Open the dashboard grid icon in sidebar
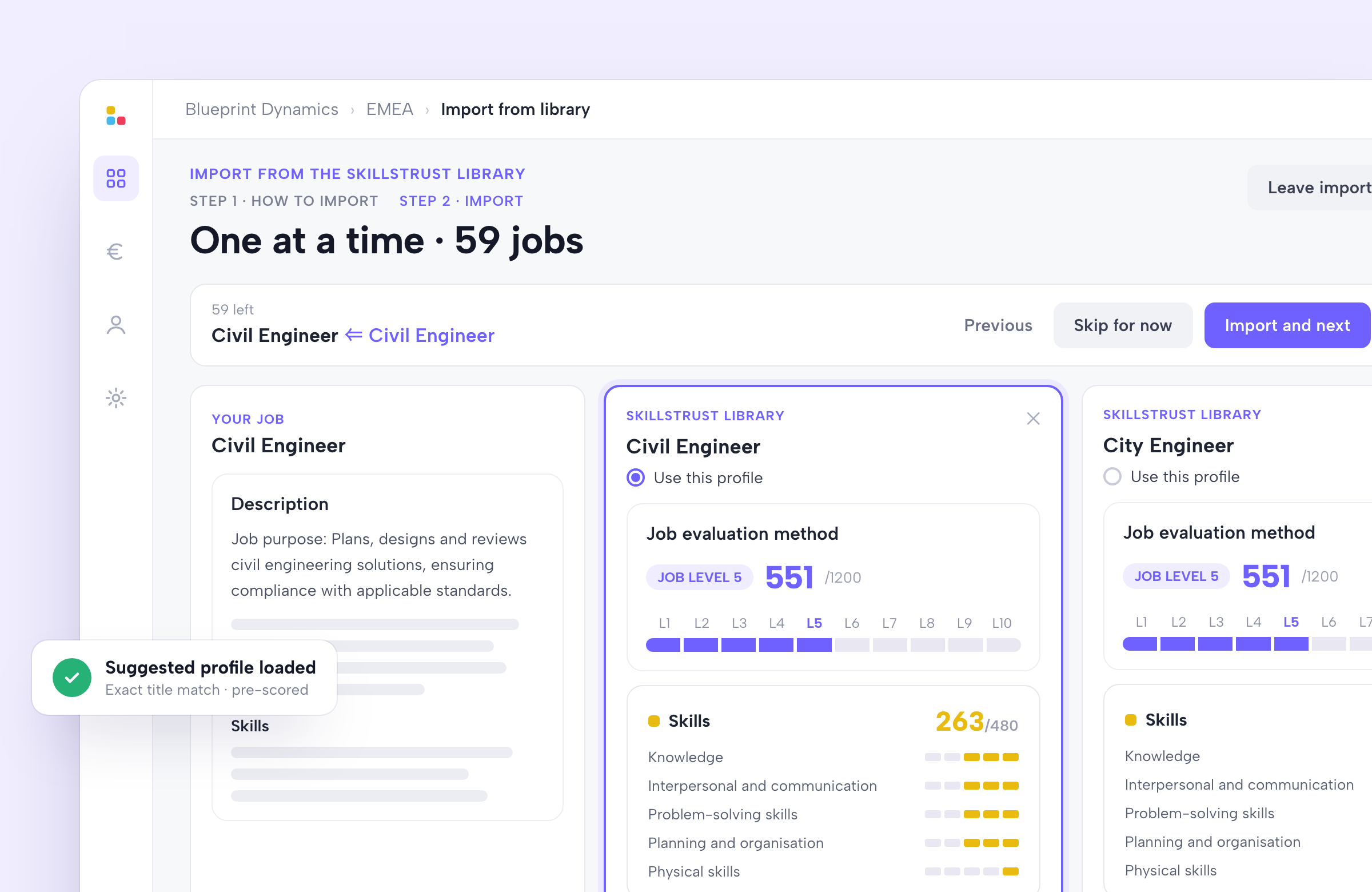This screenshot has width=1372, height=892. [x=116, y=178]
